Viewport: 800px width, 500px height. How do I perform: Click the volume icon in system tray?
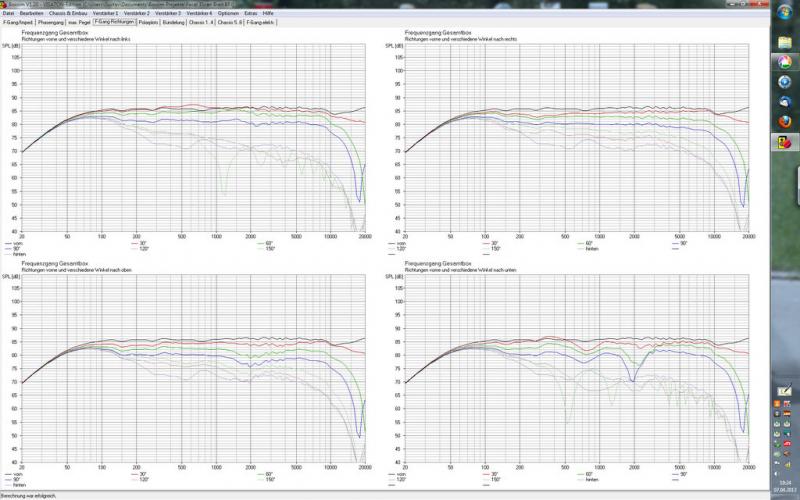point(777,473)
